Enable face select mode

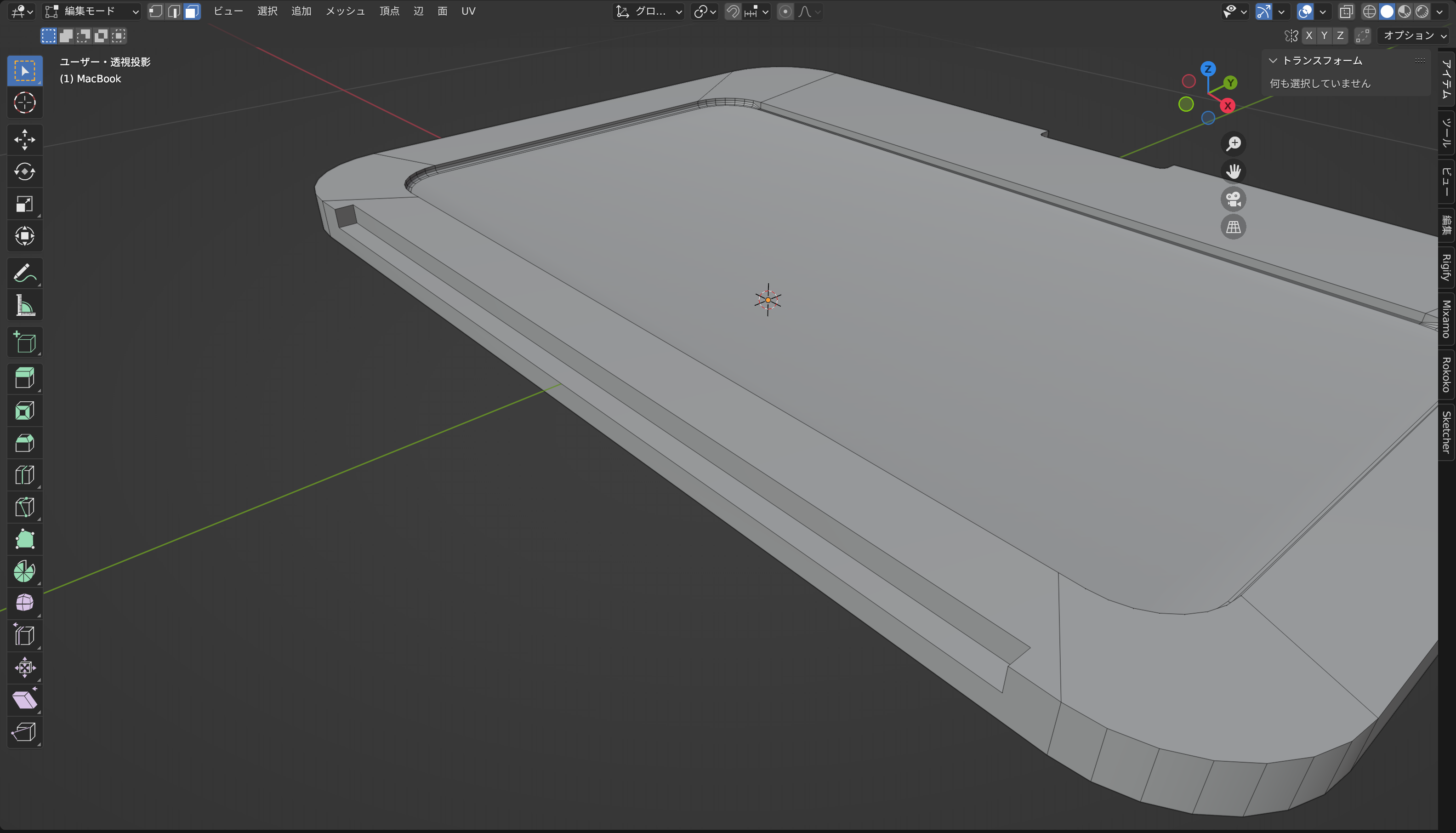pos(192,11)
